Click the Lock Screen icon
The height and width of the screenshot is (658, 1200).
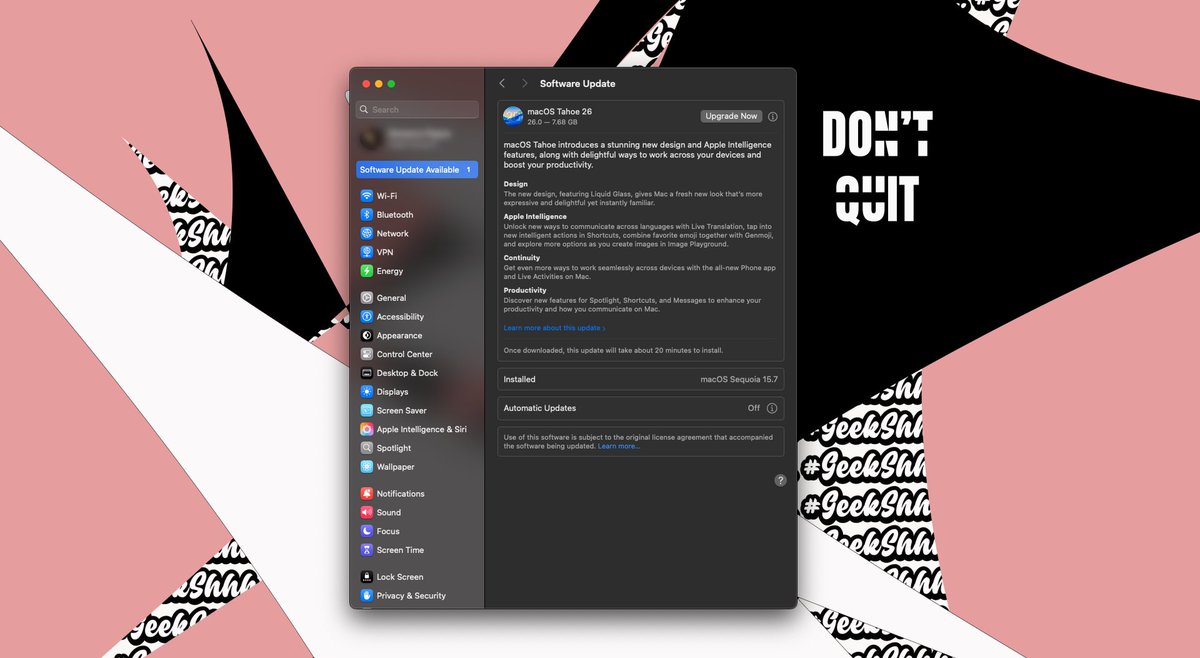(367, 577)
